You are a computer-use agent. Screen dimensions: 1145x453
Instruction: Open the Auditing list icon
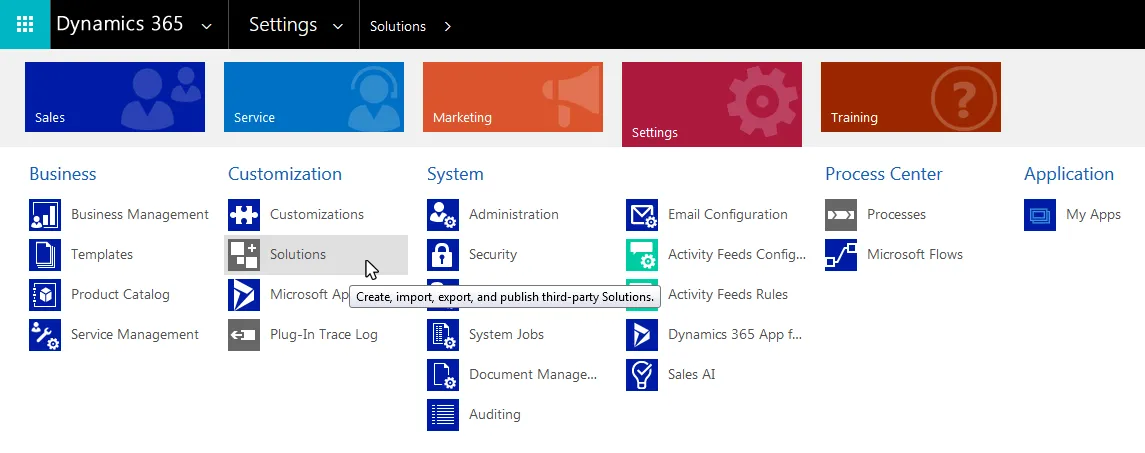click(443, 415)
